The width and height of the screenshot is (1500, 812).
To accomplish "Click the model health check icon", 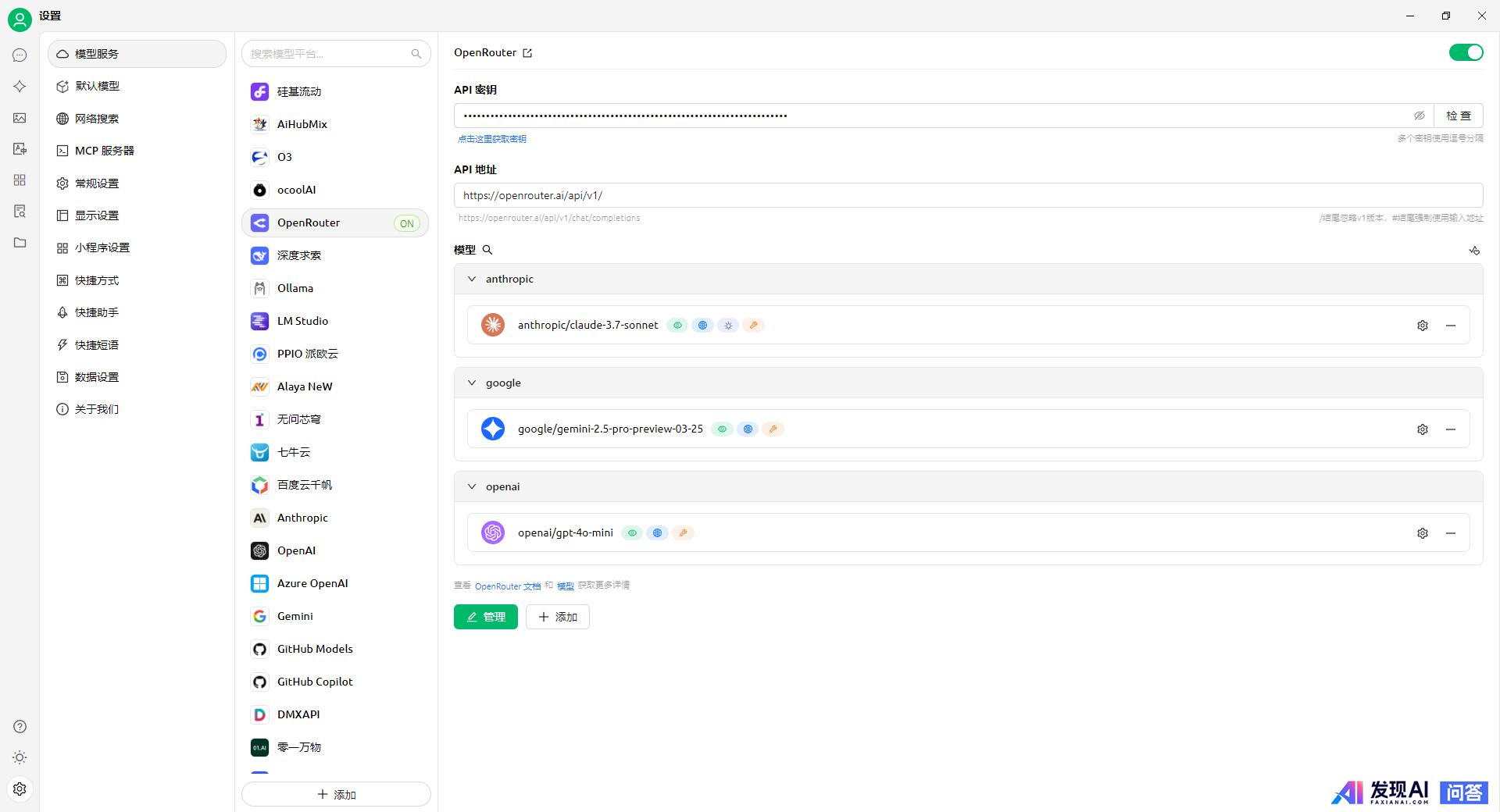I will click(x=1474, y=251).
